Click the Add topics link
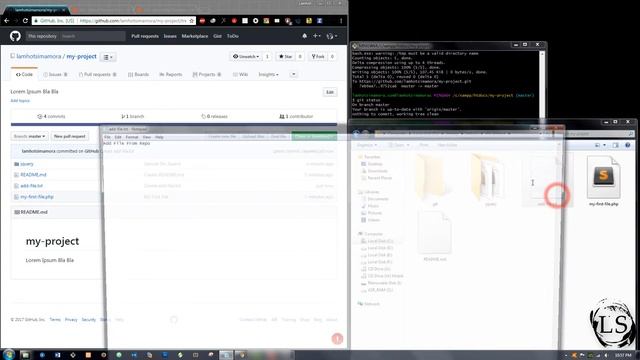This screenshot has width=640, height=360. tap(20, 101)
